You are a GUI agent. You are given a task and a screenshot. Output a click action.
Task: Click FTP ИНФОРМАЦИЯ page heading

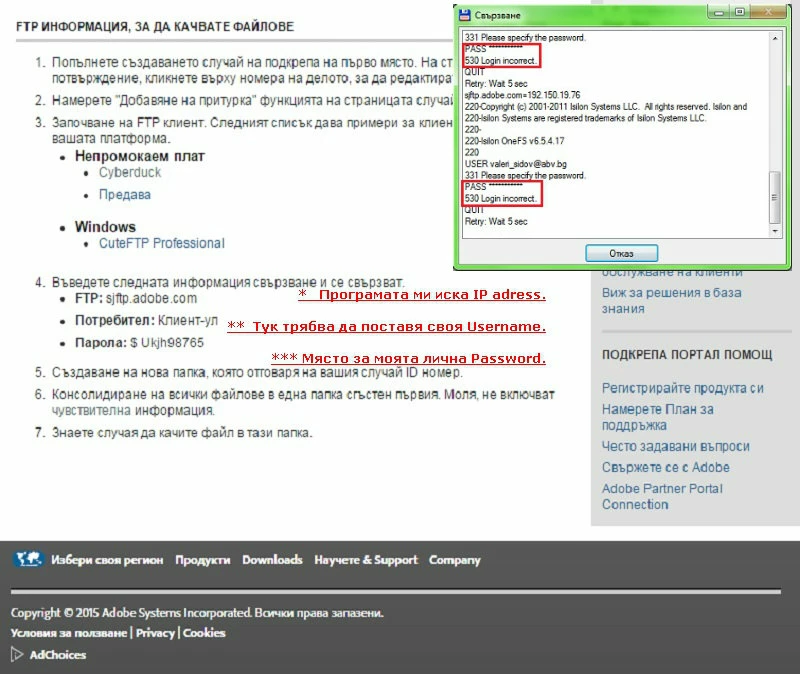click(155, 27)
